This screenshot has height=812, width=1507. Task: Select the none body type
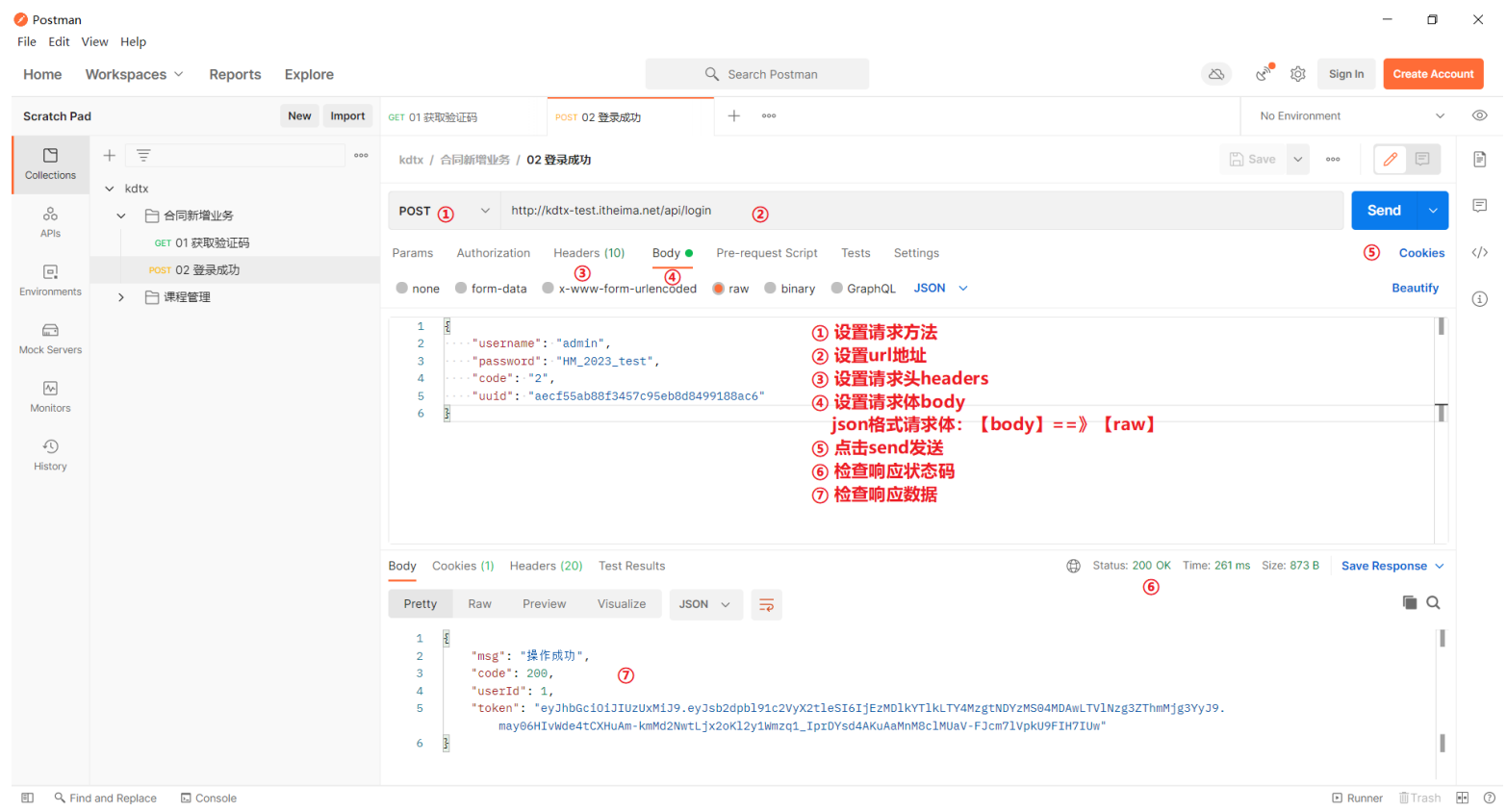click(418, 288)
